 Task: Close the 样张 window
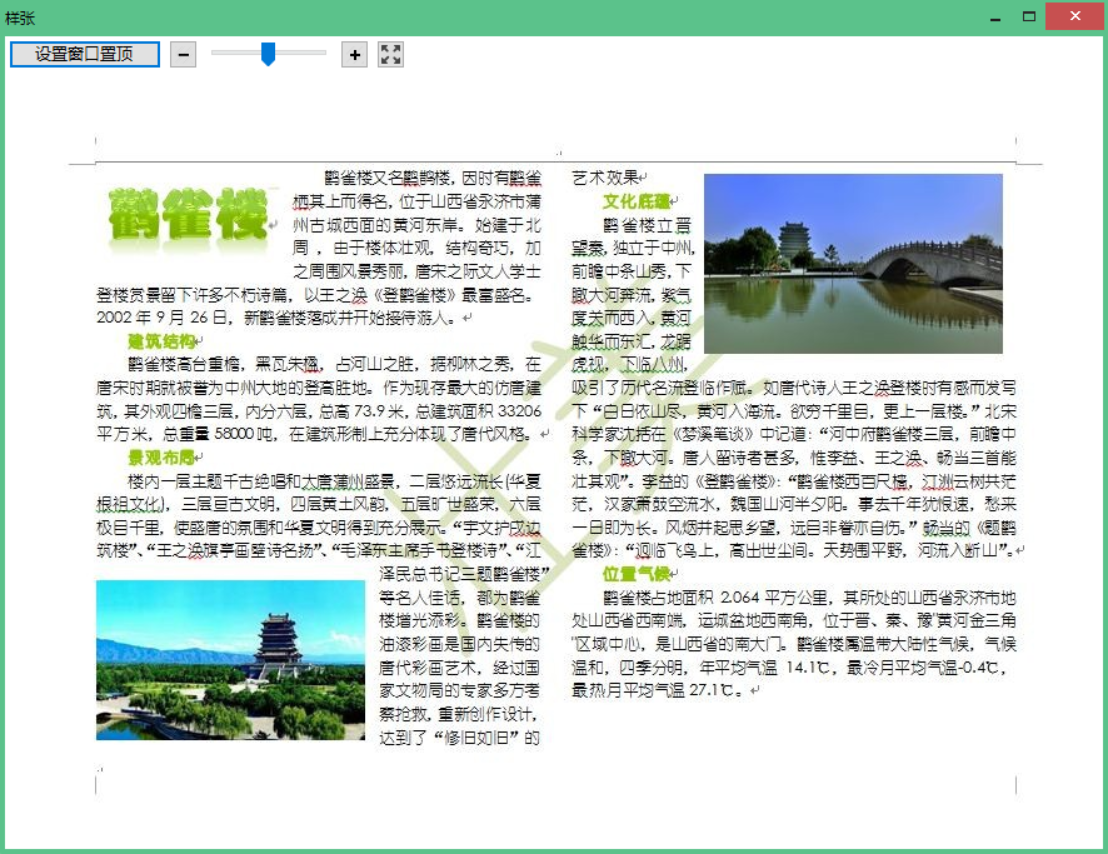(1075, 17)
